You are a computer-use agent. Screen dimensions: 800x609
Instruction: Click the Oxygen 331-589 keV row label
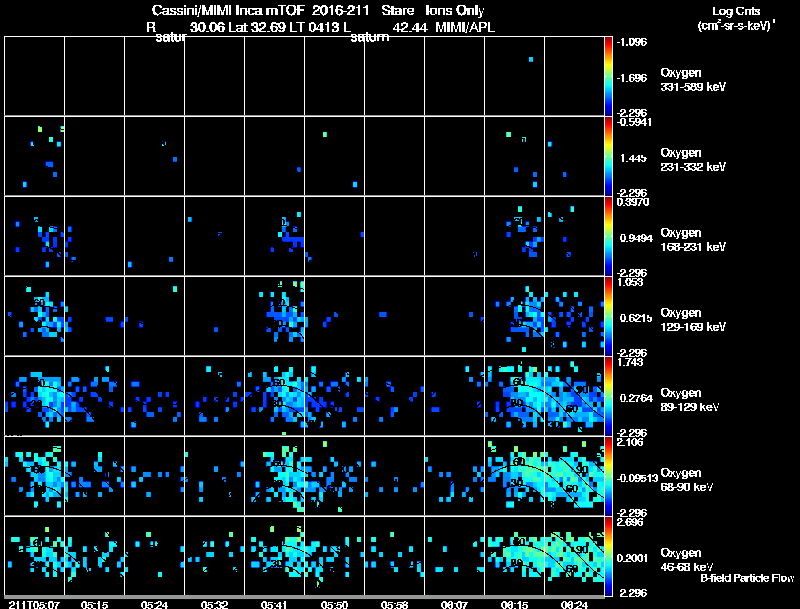coord(693,80)
